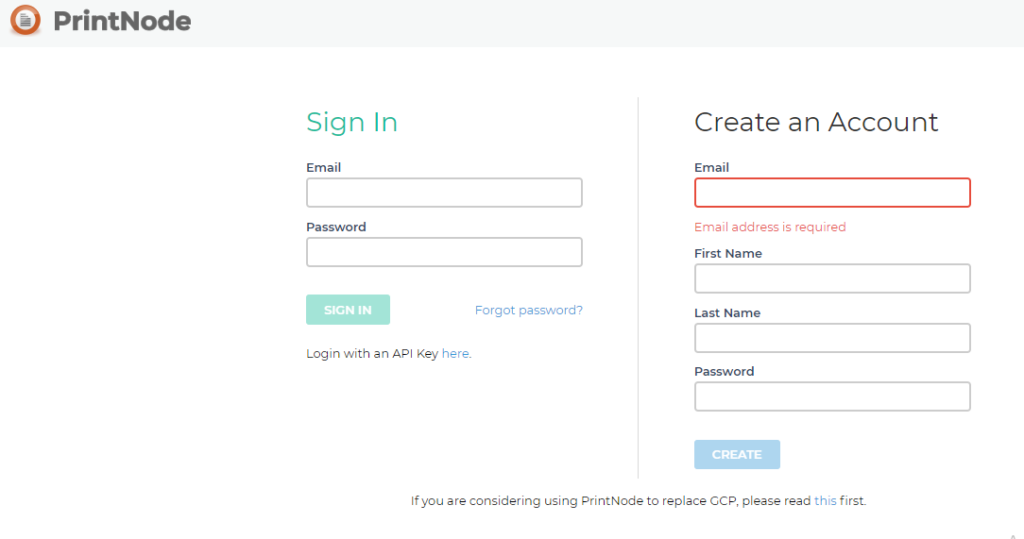Focus the Sign In email field
Viewport: 1024px width, 539px height.
(x=444, y=193)
